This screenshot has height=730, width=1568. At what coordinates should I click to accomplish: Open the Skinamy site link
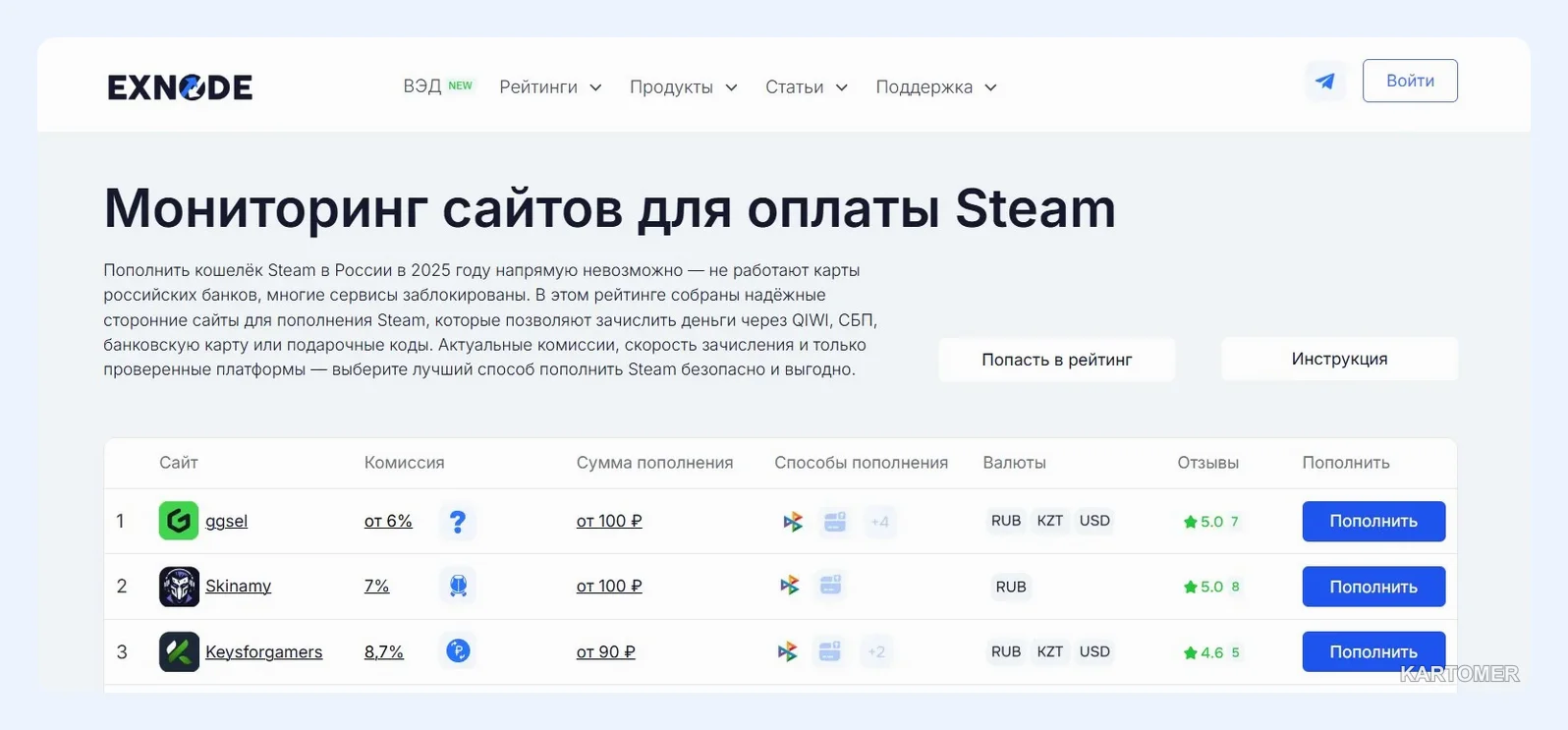click(x=238, y=587)
